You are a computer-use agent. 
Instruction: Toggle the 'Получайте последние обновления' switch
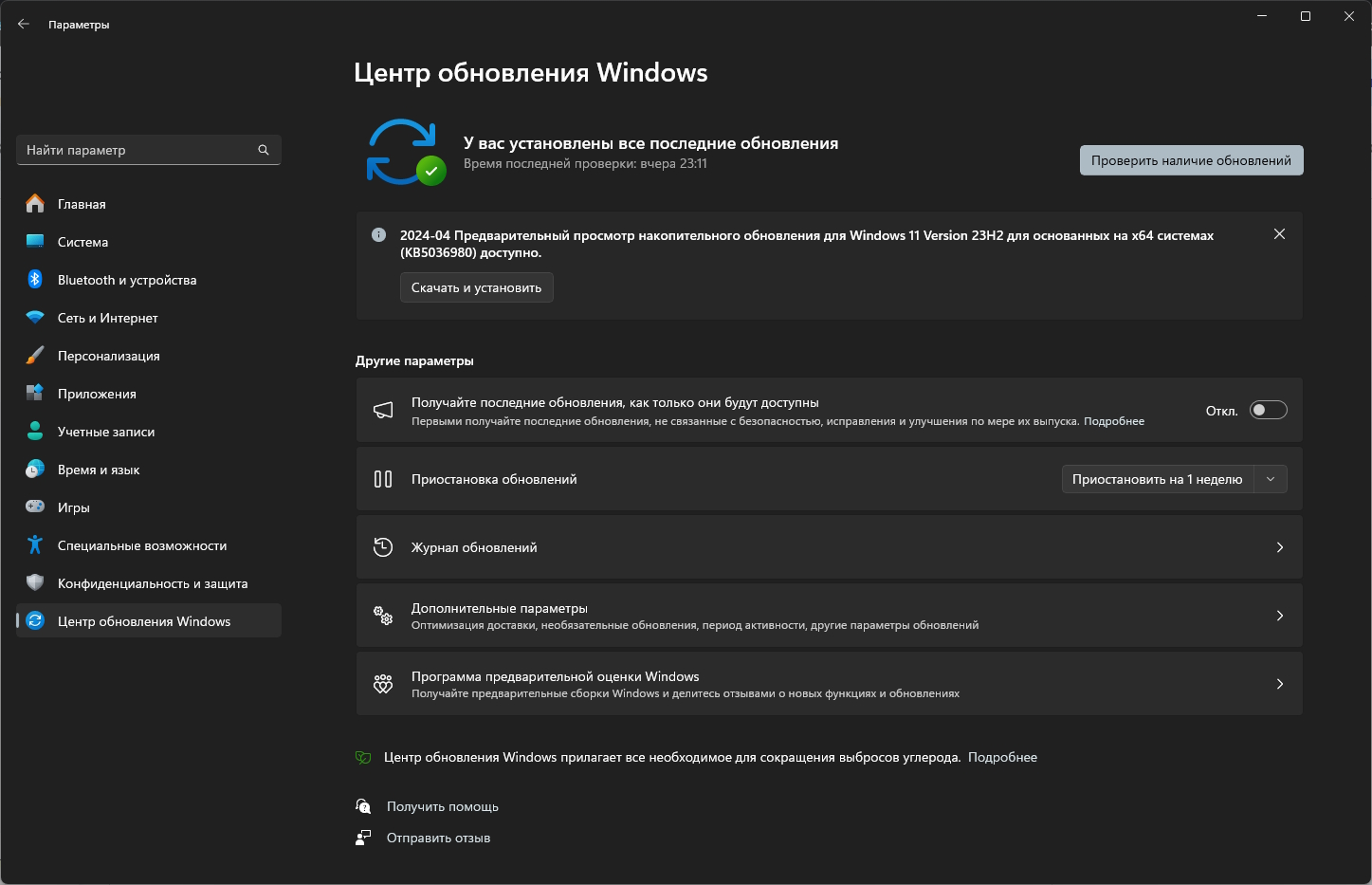pyautogui.click(x=1268, y=410)
